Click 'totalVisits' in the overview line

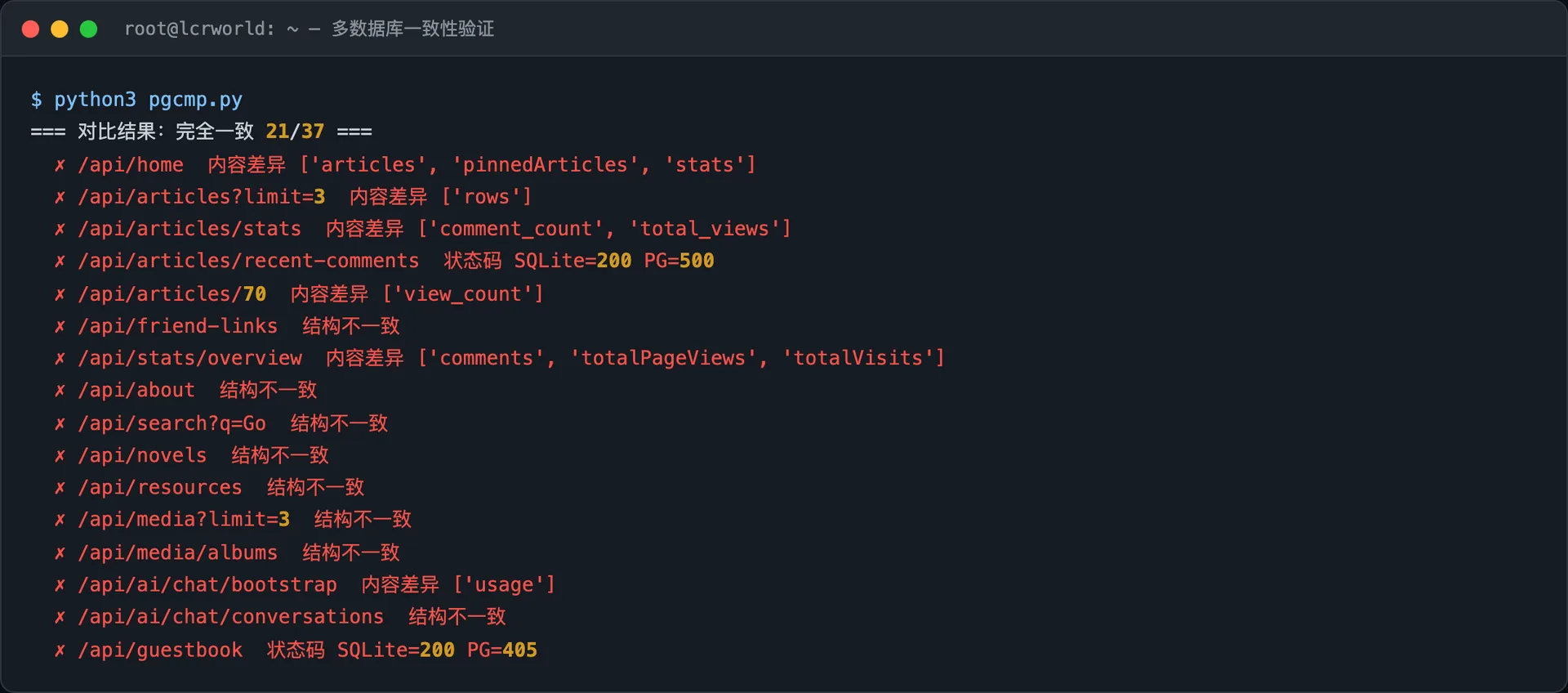[857, 358]
